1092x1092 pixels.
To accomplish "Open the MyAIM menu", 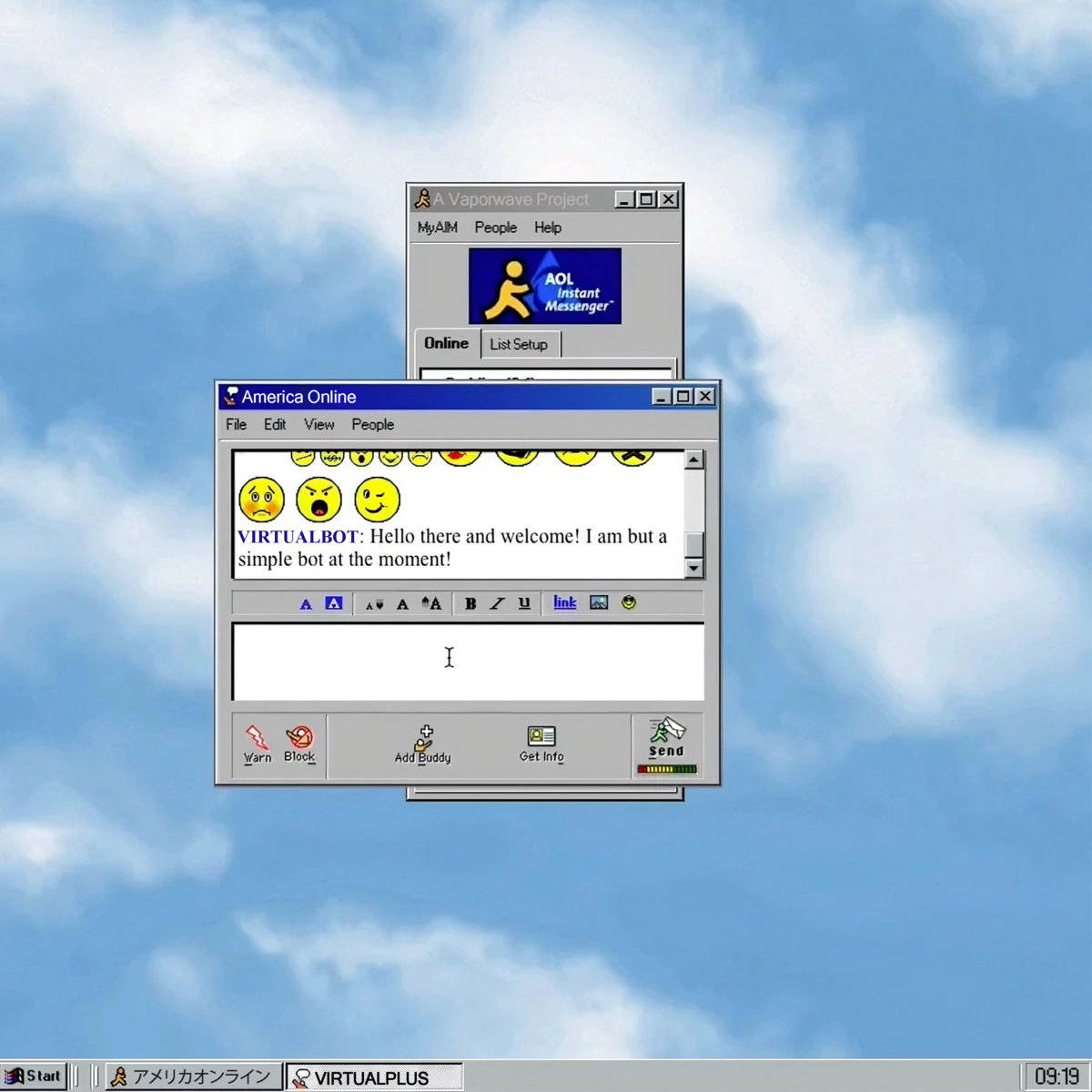I will (438, 227).
